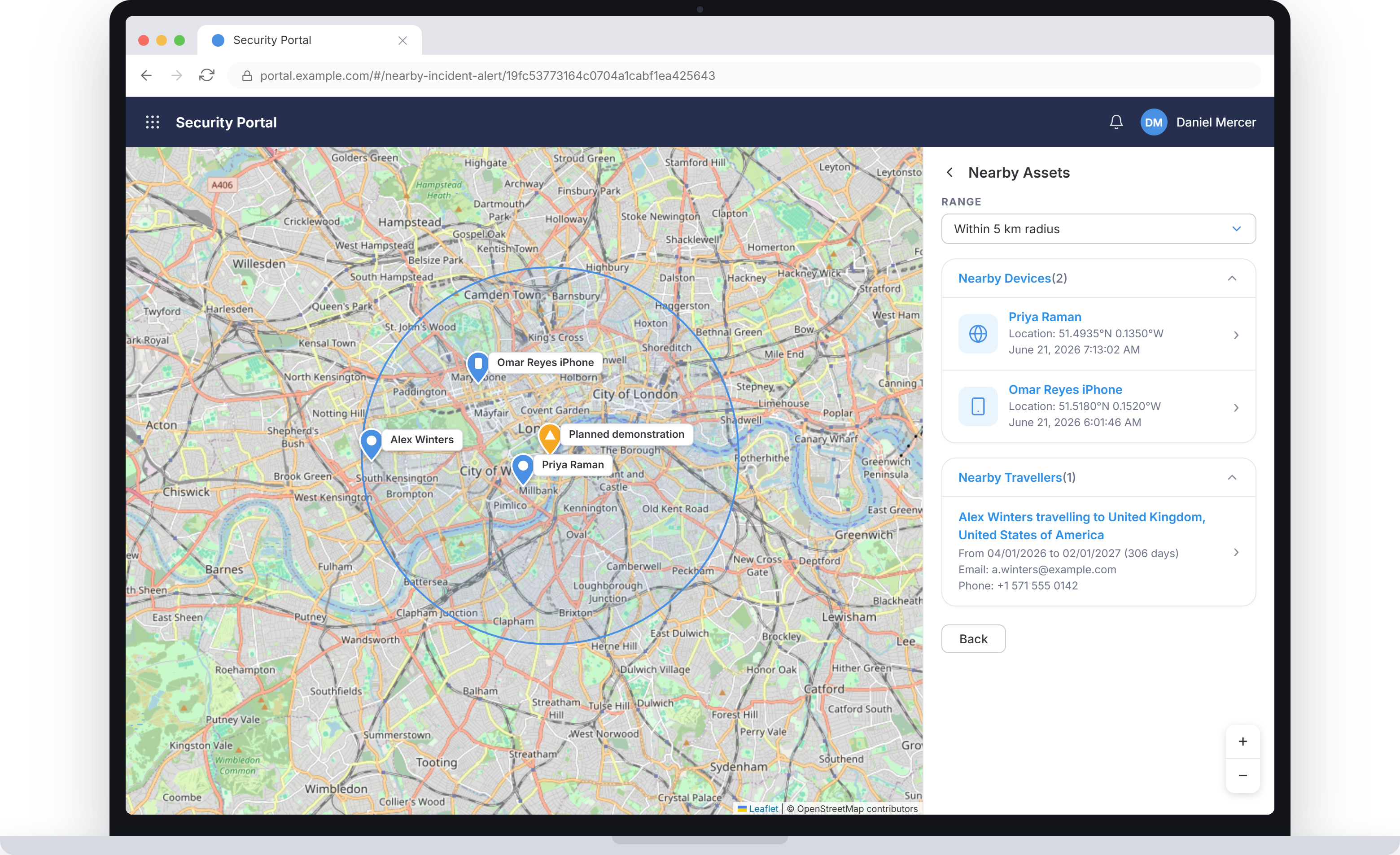The height and width of the screenshot is (855, 1400).
Task: Click the Security Portal header title
Action: coord(226,122)
